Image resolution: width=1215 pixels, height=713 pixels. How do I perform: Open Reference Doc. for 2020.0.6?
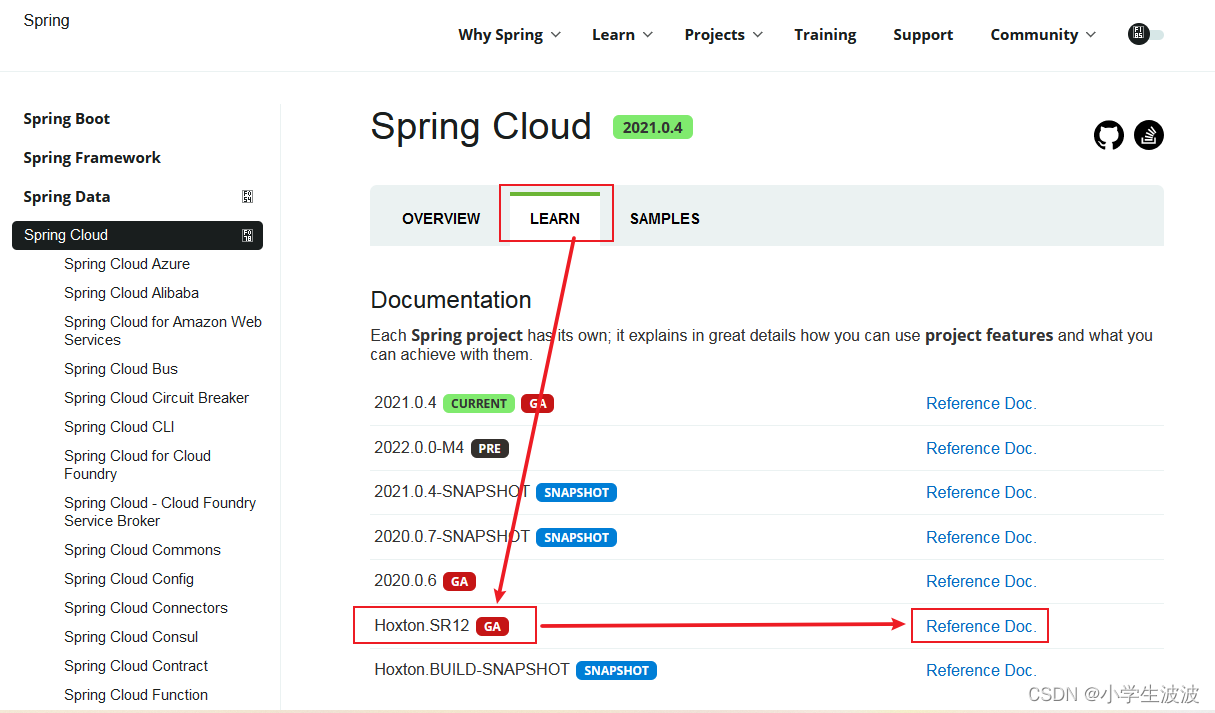point(981,581)
